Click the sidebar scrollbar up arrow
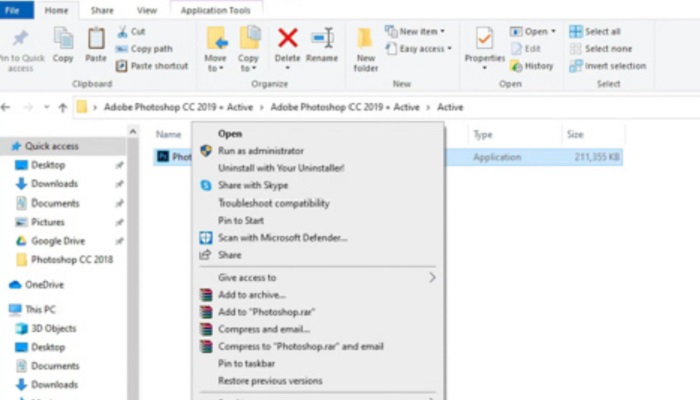The height and width of the screenshot is (400, 700). point(133,132)
